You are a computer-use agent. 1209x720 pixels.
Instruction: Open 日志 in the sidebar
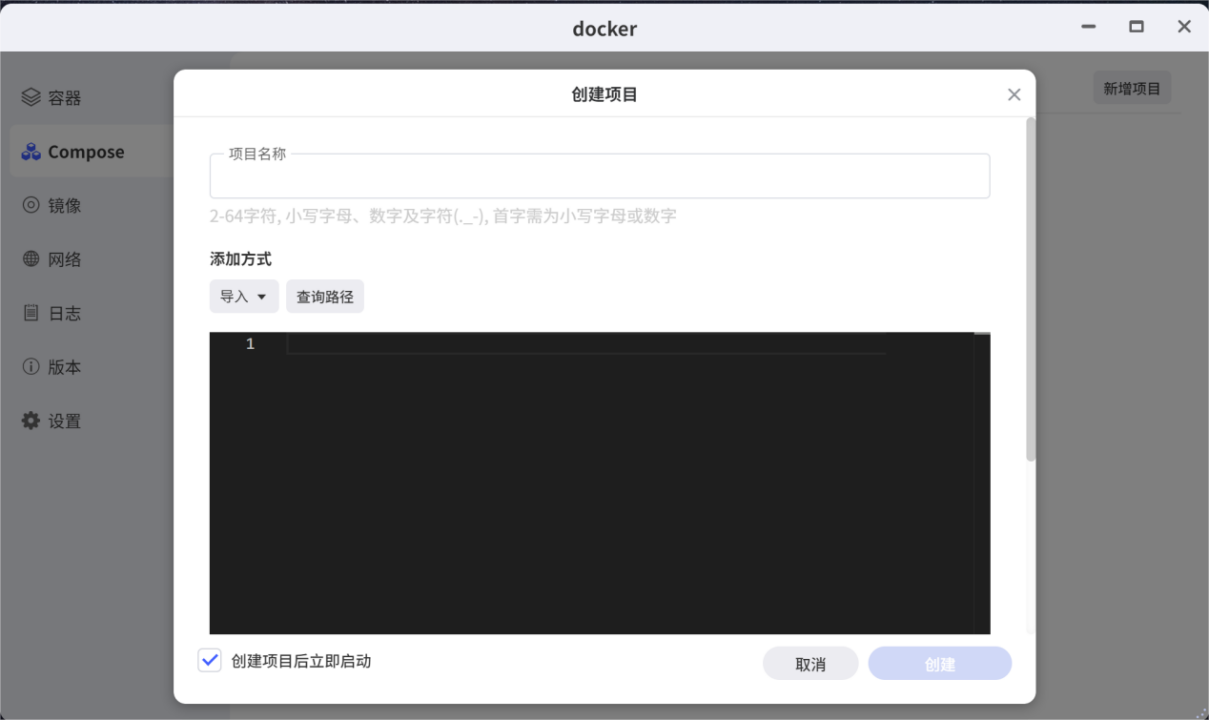click(64, 313)
